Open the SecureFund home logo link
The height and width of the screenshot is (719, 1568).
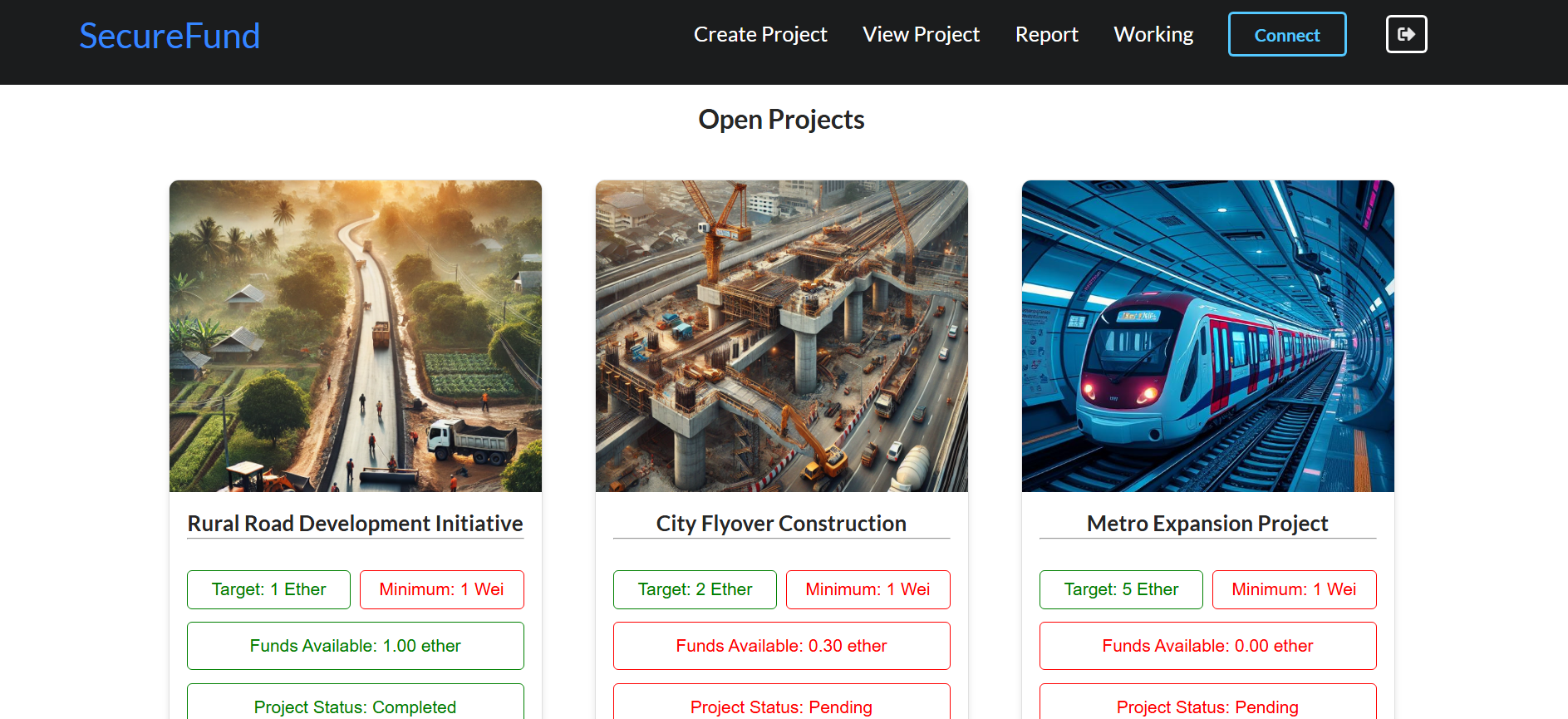[x=170, y=36]
